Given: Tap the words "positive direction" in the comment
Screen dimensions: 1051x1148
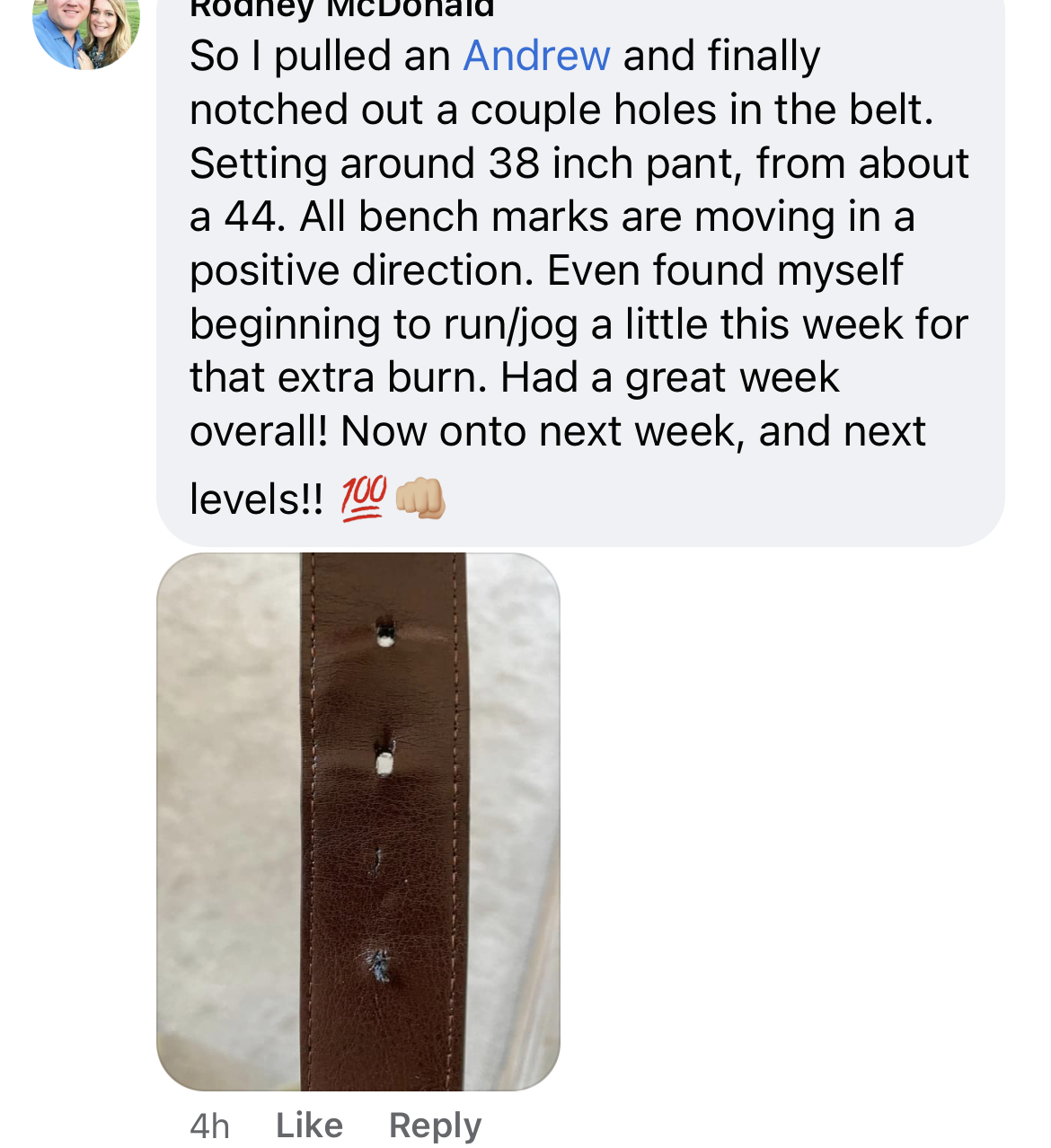Looking at the screenshot, I should [362, 271].
